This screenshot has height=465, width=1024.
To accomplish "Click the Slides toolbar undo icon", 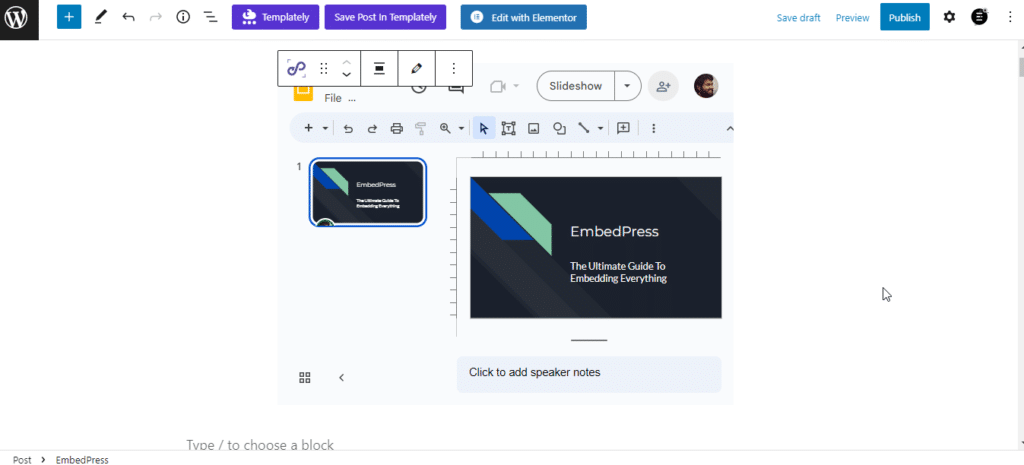I will pyautogui.click(x=348, y=129).
